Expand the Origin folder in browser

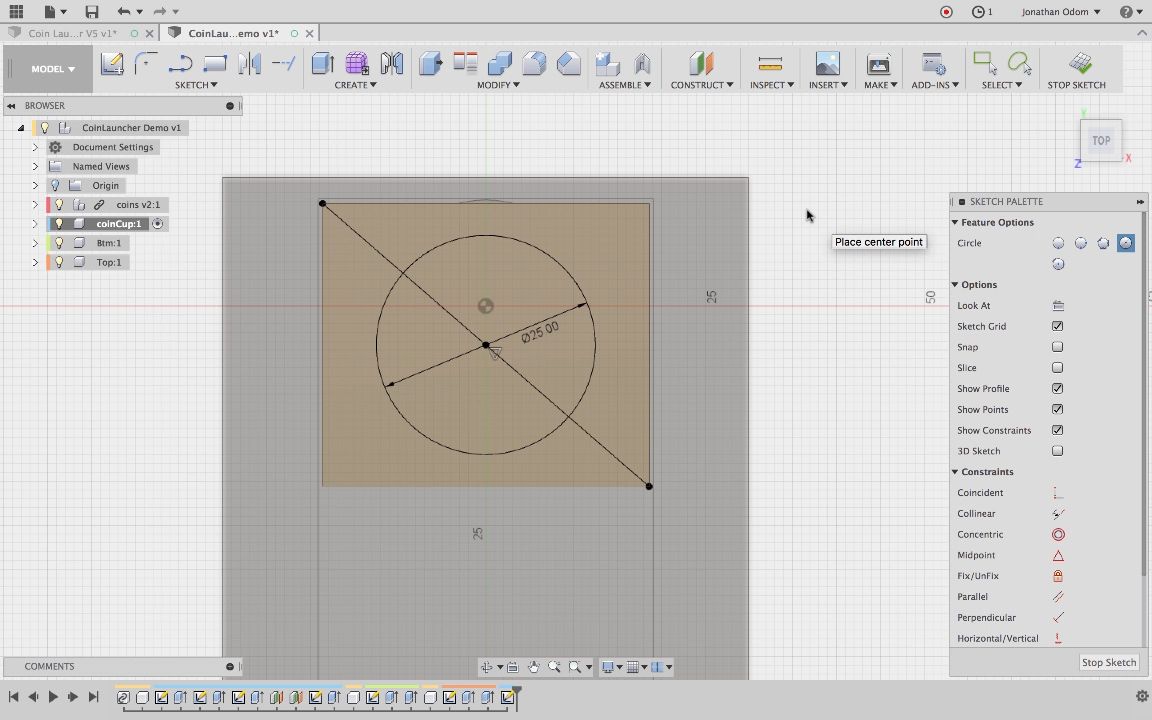tap(35, 186)
